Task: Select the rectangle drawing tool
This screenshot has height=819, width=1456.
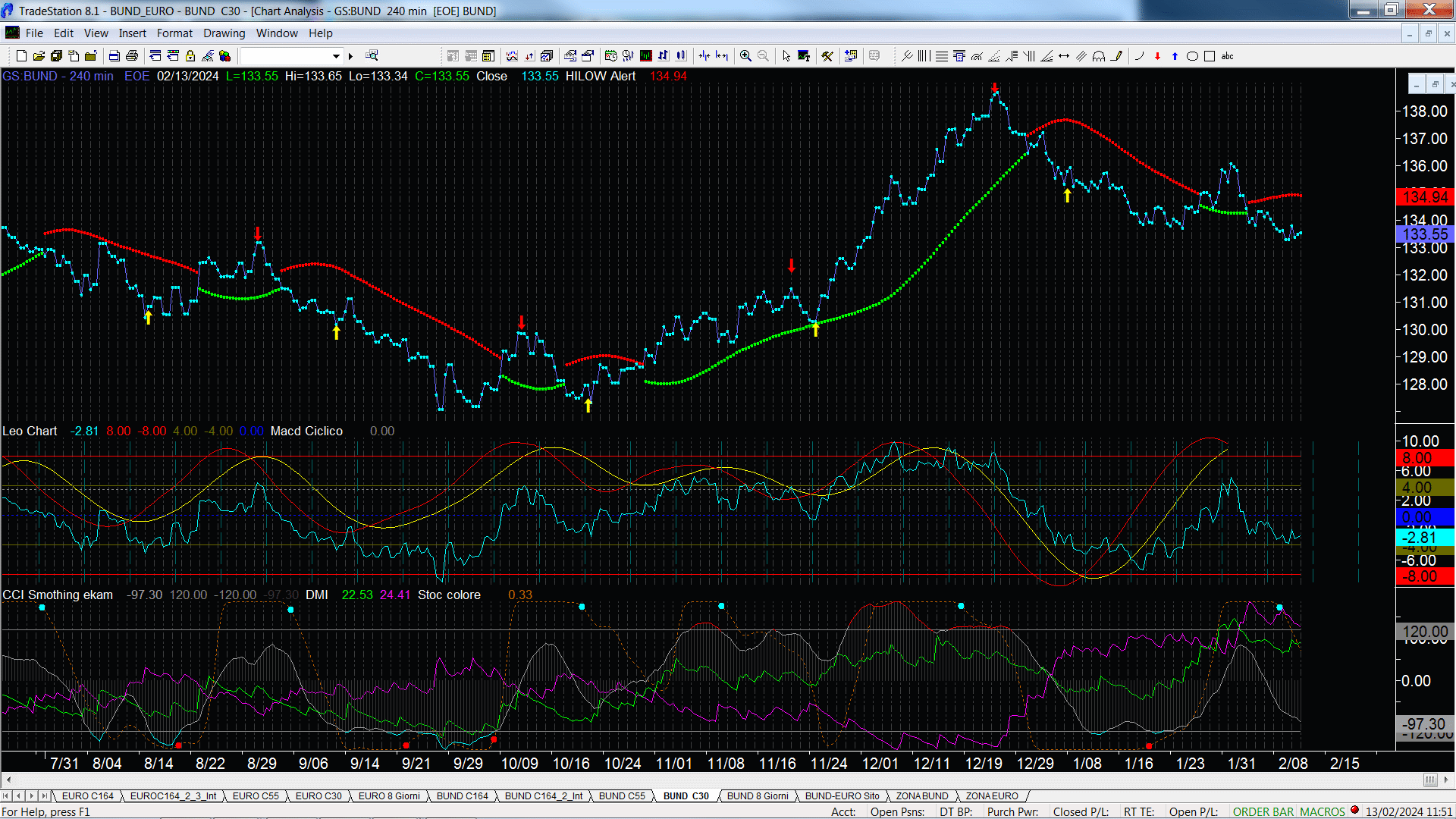Action: tap(1210, 55)
